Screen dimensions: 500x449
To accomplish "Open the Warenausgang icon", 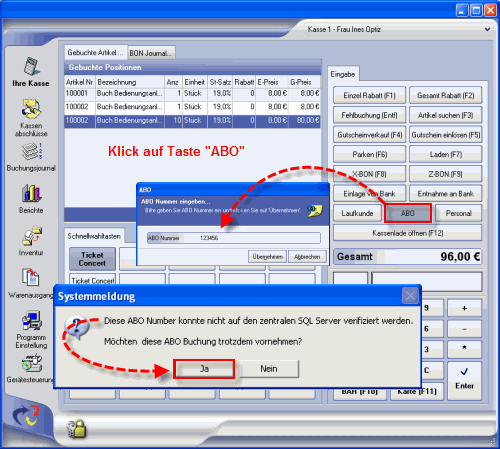I will pyautogui.click(x=30, y=277).
